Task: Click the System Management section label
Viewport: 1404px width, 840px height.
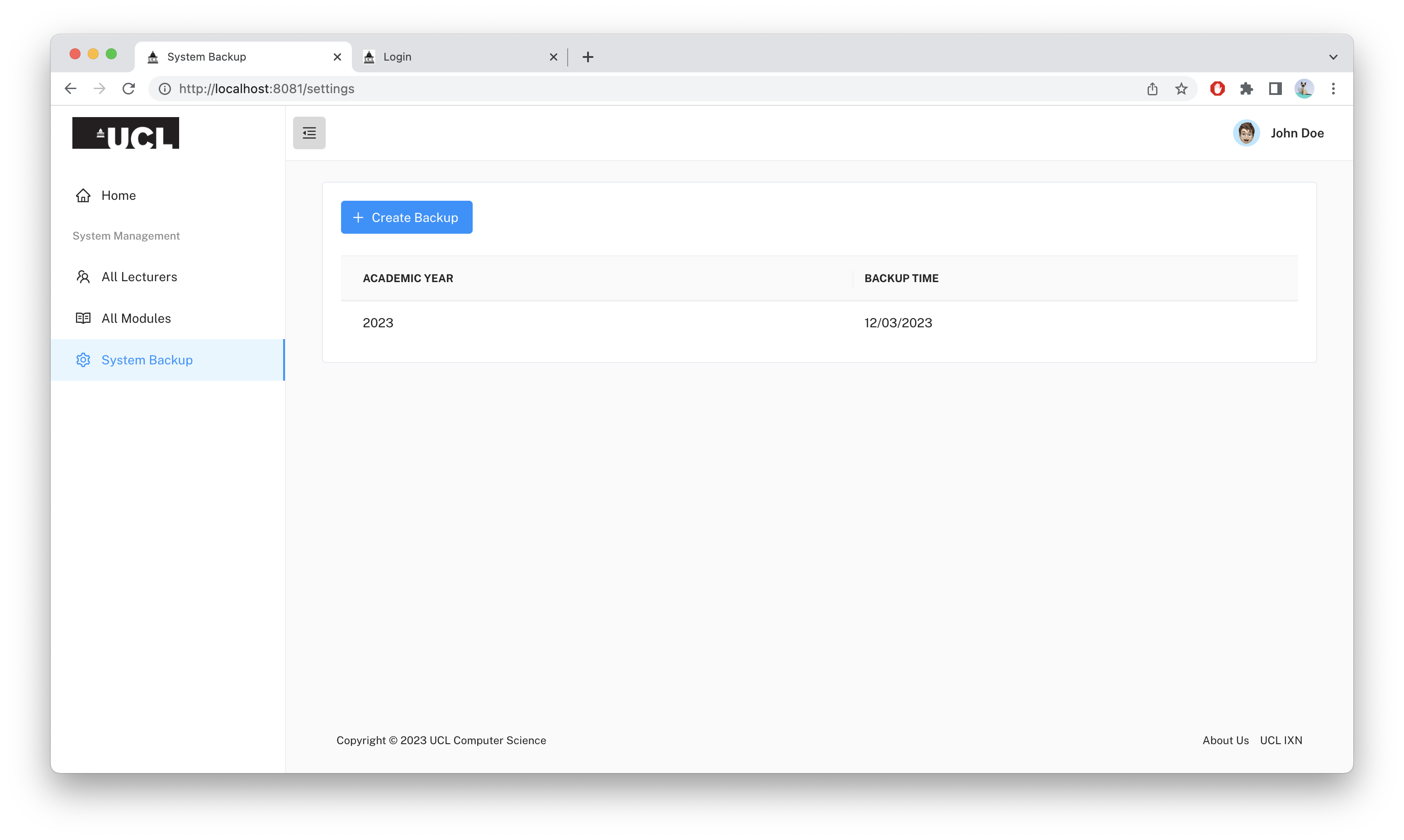Action: [x=126, y=236]
